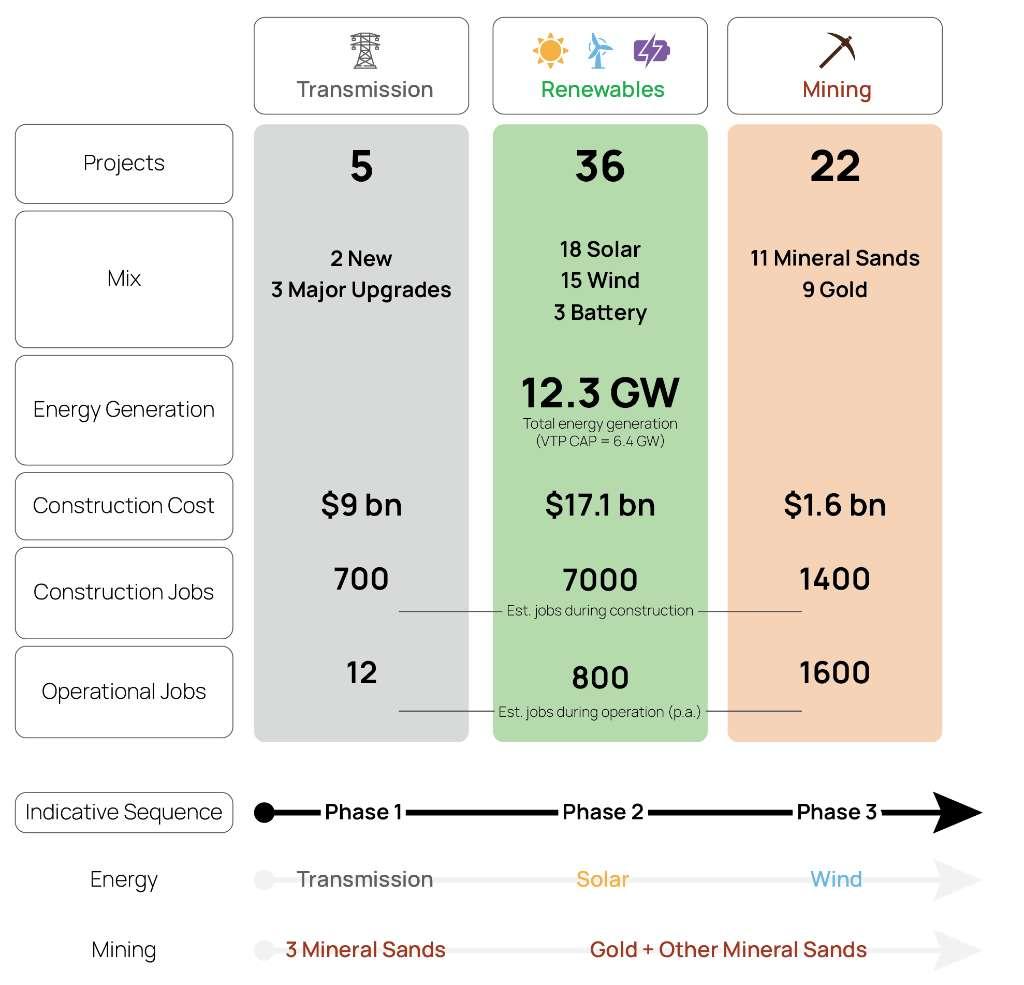The width and height of the screenshot is (1024, 985).
Task: Select the Construction Jobs label box
Action: pos(124,593)
